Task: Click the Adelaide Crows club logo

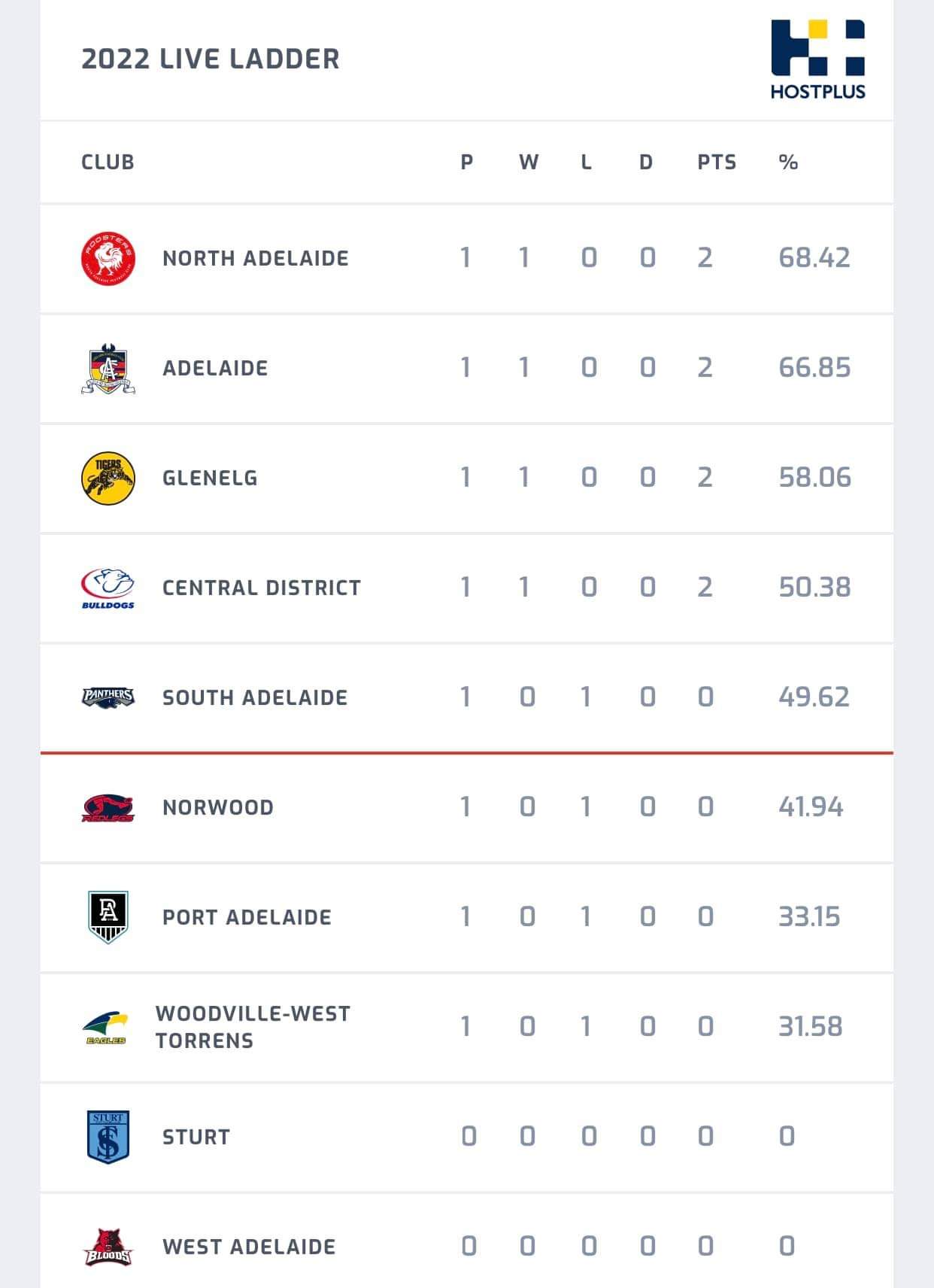Action: (x=108, y=369)
